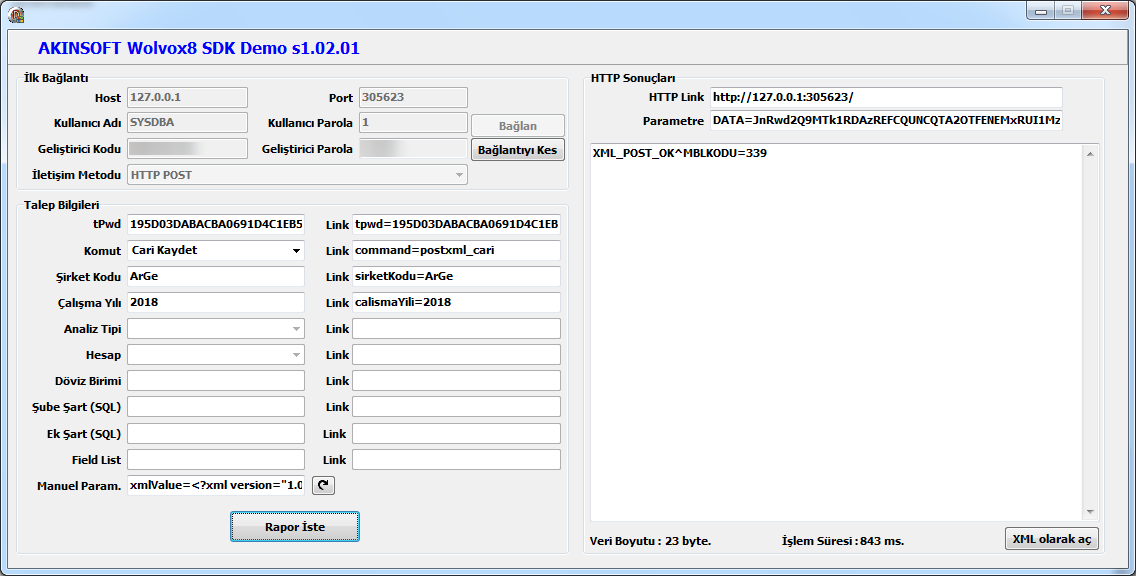Focus the Şirket Kodu field containing ArGe
The image size is (1136, 576).
click(x=216, y=277)
